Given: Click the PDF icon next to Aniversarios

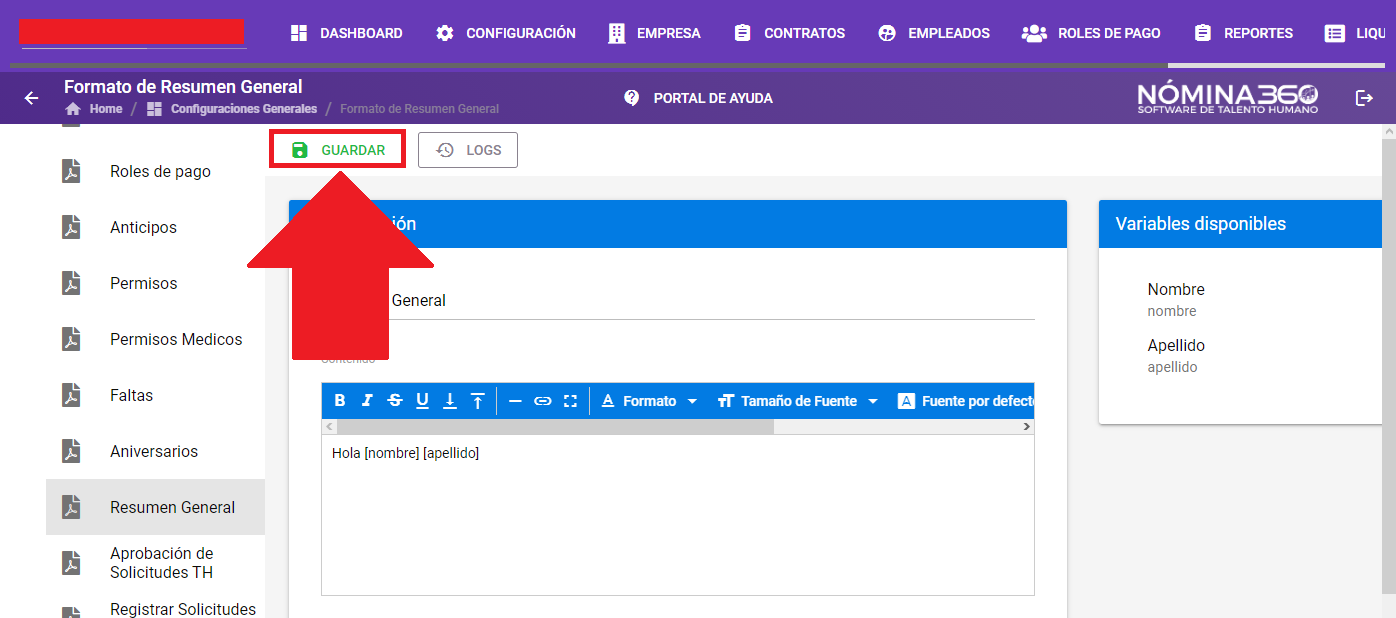Looking at the screenshot, I should point(71,451).
